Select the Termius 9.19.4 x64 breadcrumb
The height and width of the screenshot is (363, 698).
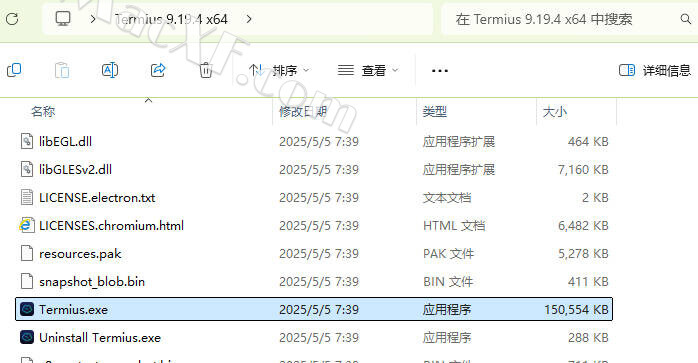[x=171, y=19]
